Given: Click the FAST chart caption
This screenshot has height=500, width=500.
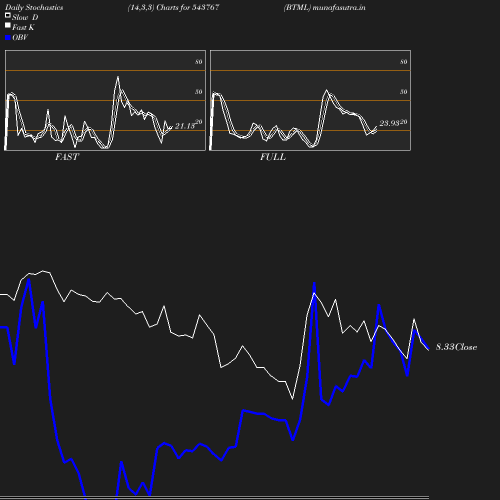Looking at the screenshot, I should (x=67, y=157).
